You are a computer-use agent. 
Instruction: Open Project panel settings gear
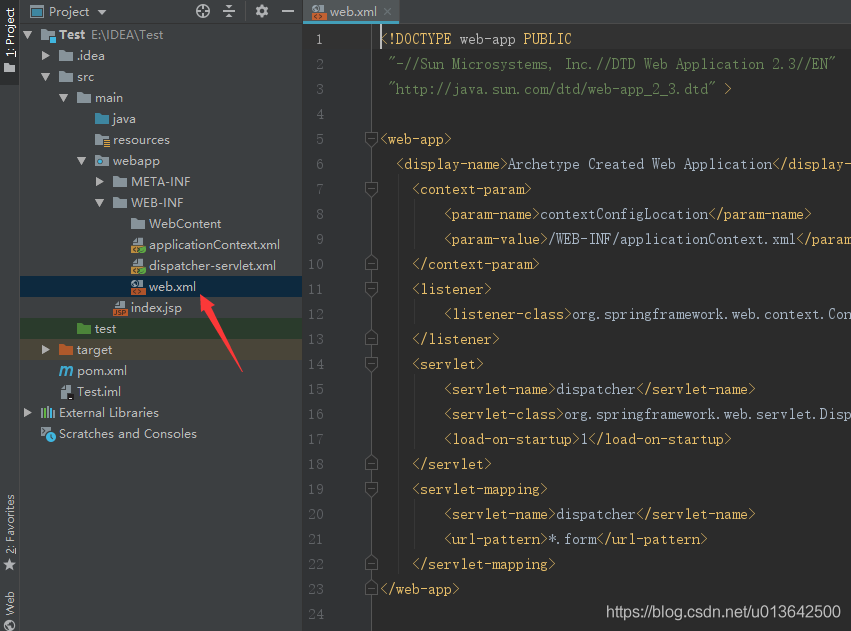[262, 12]
